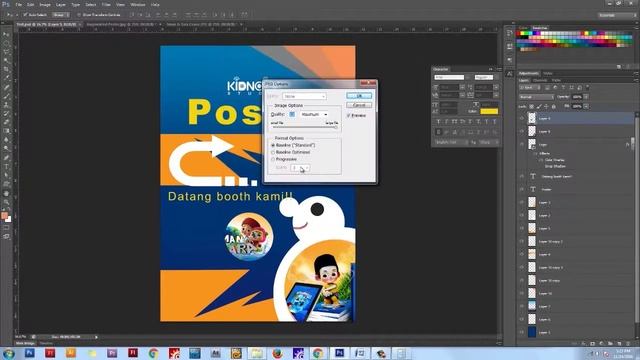Open the Image menu
Viewport: 640px width, 360px height.
[45, 4]
